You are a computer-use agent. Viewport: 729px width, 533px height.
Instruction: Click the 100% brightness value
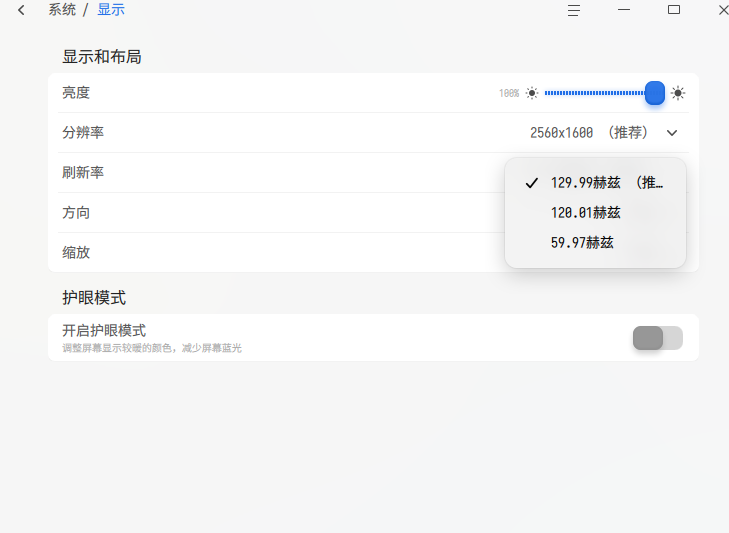[509, 93]
